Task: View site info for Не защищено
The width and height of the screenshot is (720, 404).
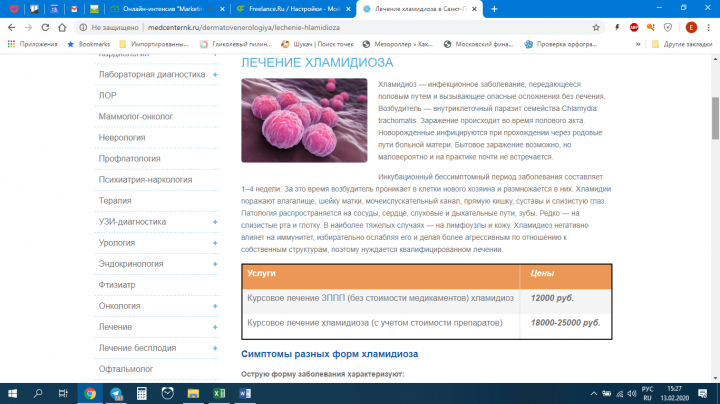Action: [x=109, y=28]
